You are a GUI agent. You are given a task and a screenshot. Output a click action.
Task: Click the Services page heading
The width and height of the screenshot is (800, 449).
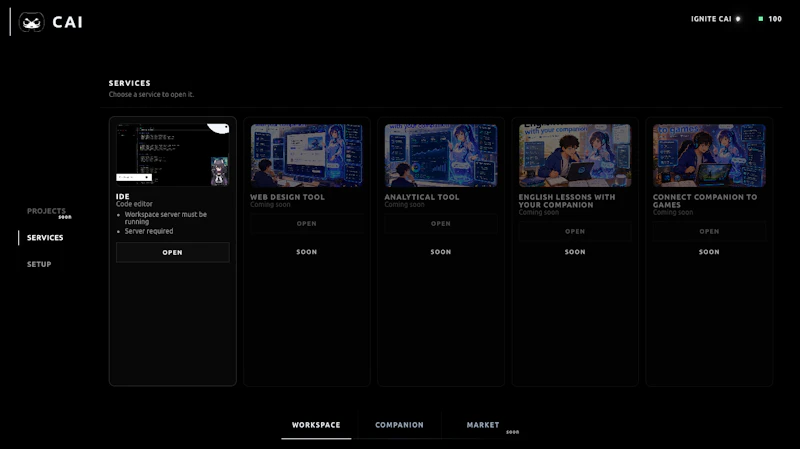tap(130, 83)
